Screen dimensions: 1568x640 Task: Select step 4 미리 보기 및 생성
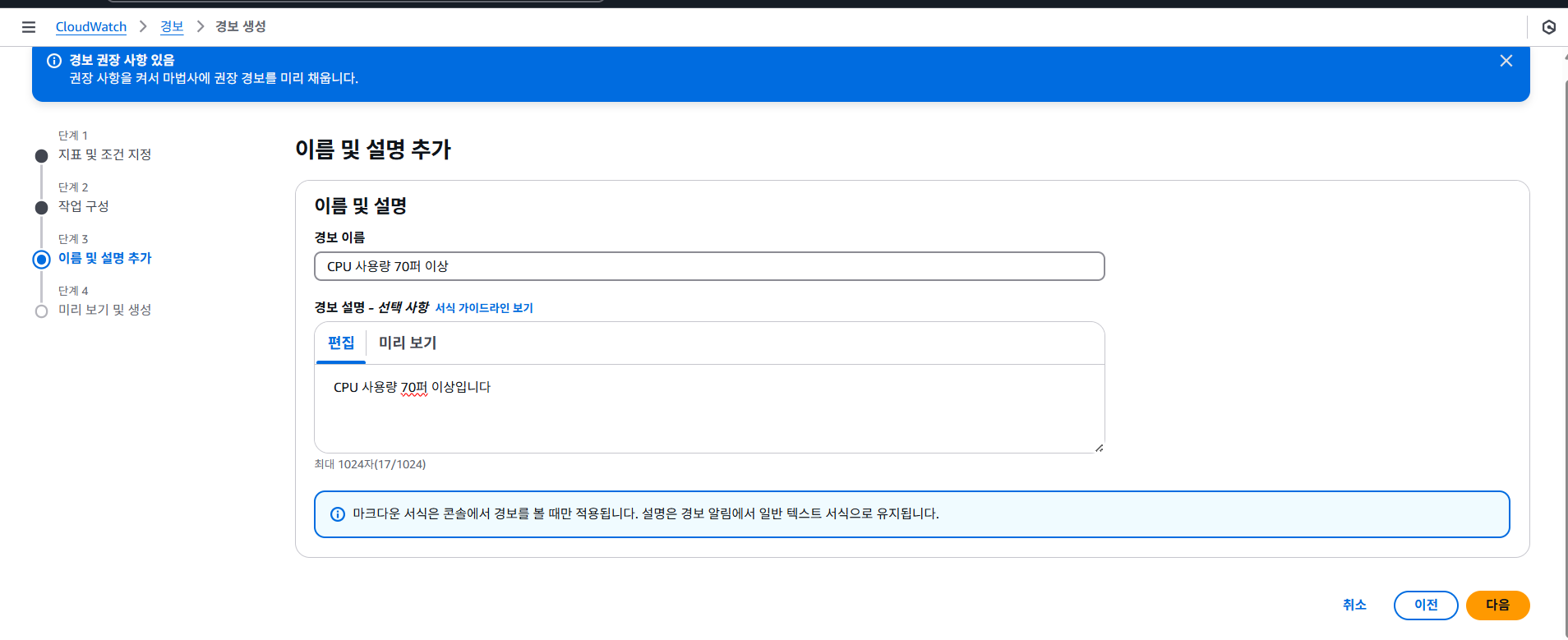pos(104,310)
